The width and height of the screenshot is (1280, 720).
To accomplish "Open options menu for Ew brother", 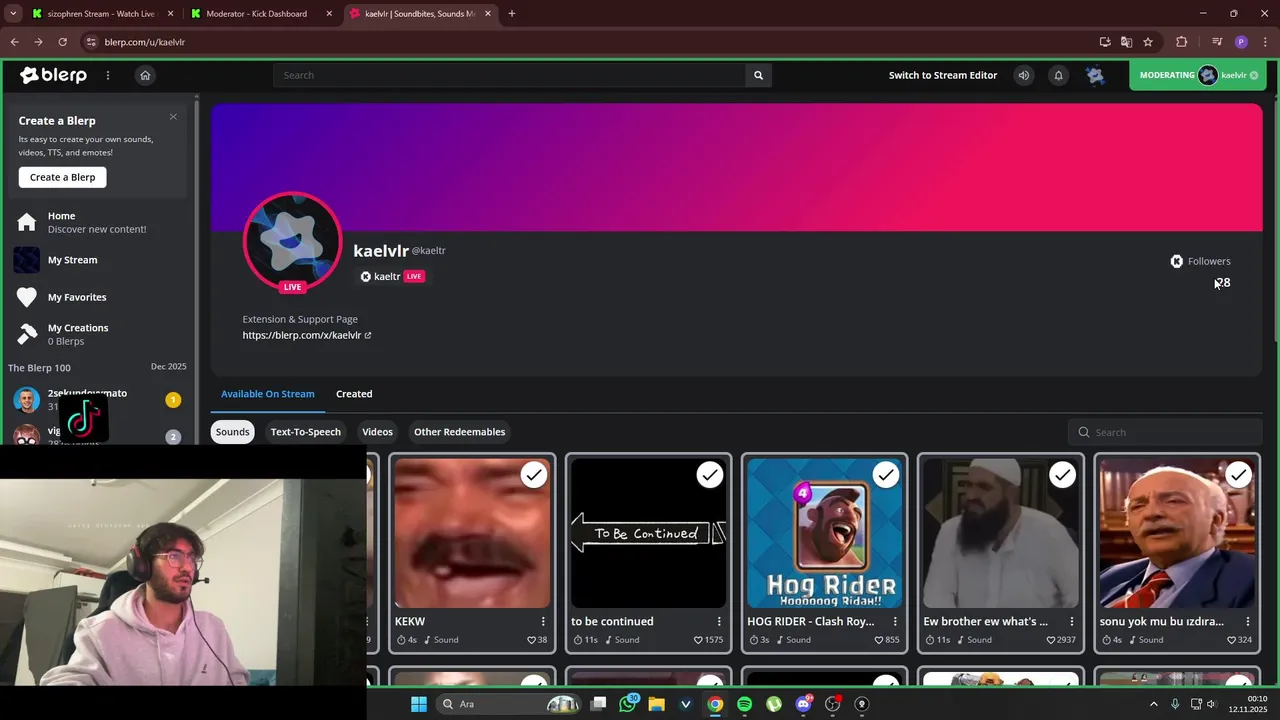I will 1071,621.
